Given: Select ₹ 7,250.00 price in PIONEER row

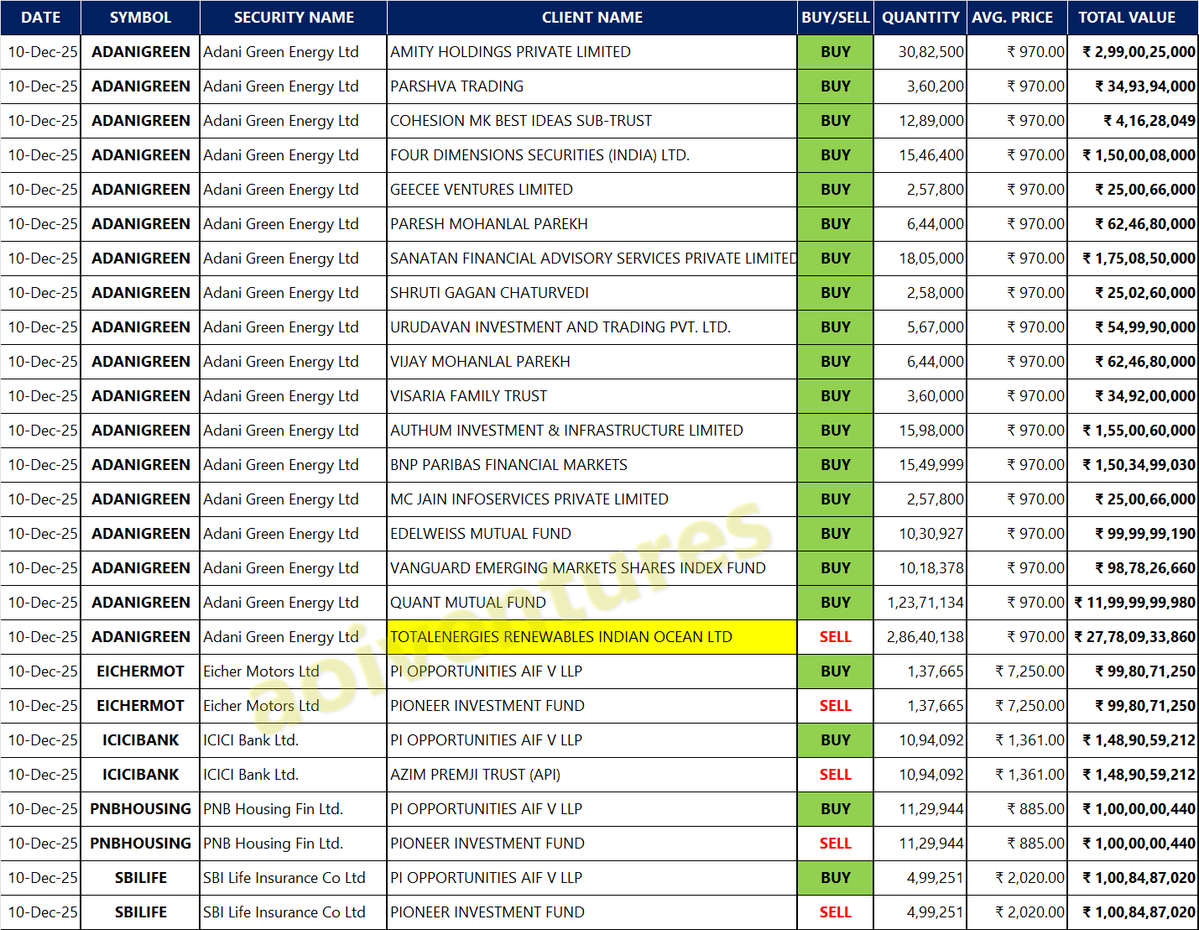Looking at the screenshot, I should pos(1016,706).
